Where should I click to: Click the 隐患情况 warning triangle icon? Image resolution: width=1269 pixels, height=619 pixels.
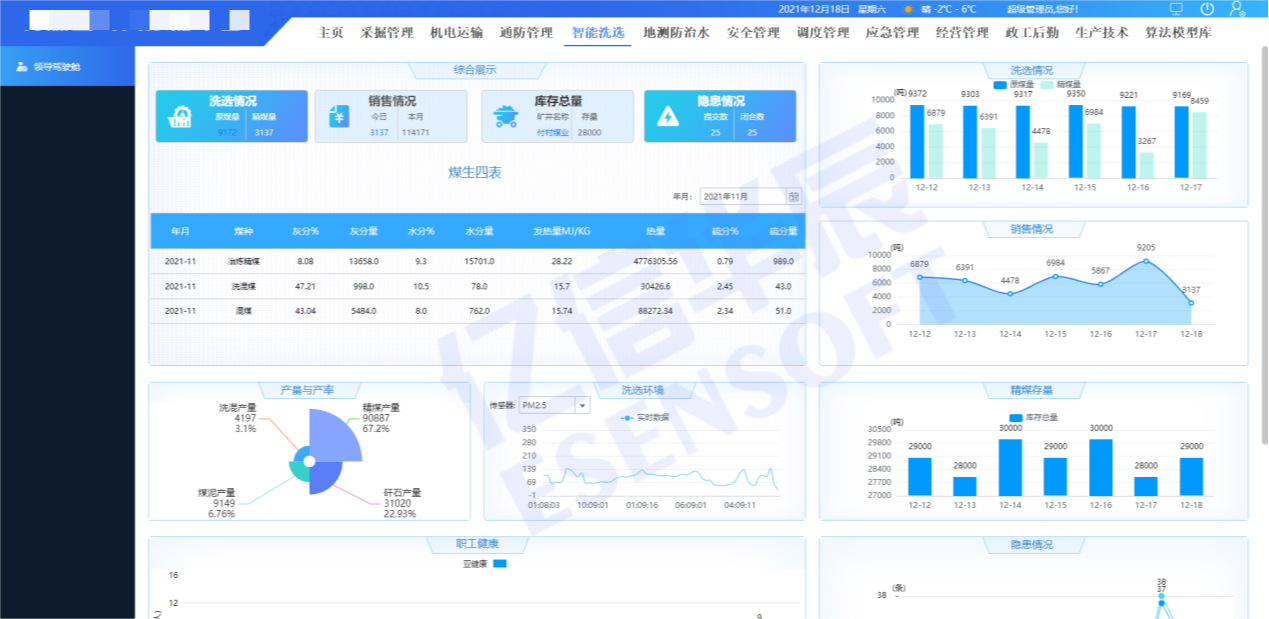click(x=667, y=116)
